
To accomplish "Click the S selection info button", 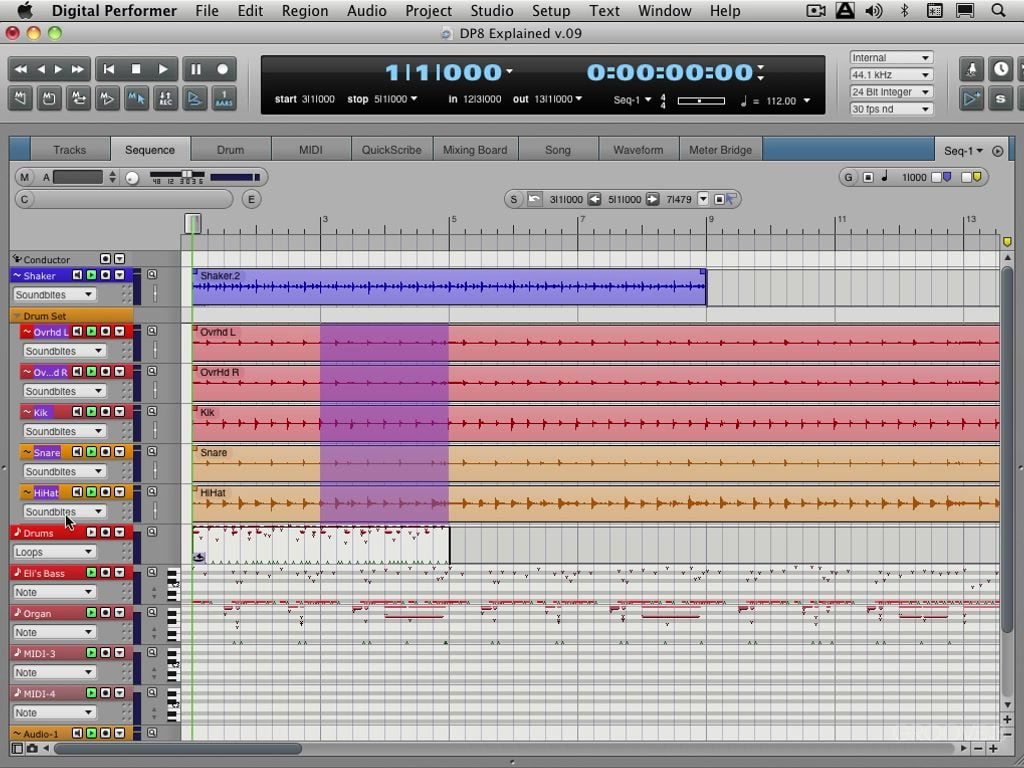I will click(514, 199).
